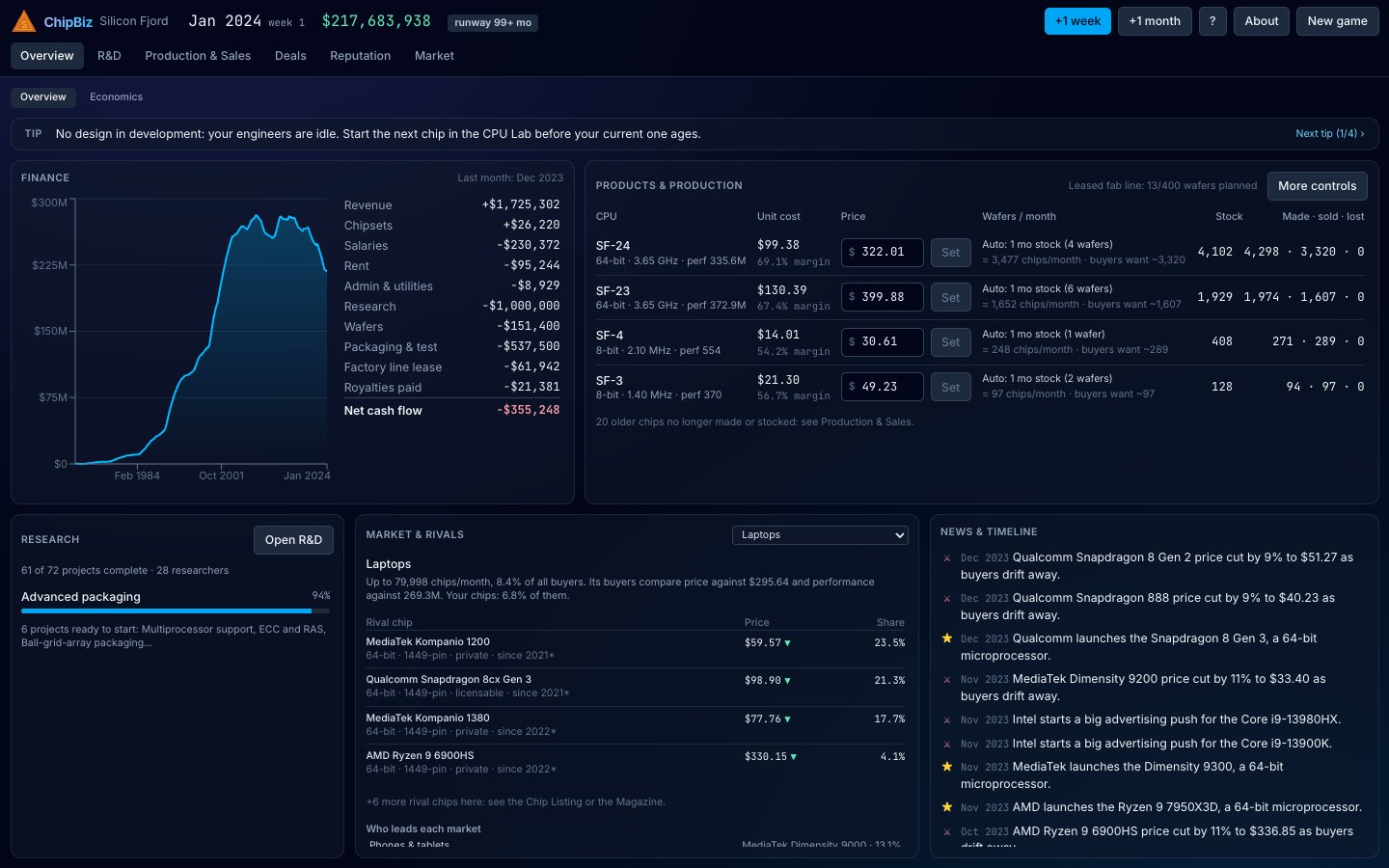
Task: Click the Net cash flow value -$355,248
Action: (528, 410)
